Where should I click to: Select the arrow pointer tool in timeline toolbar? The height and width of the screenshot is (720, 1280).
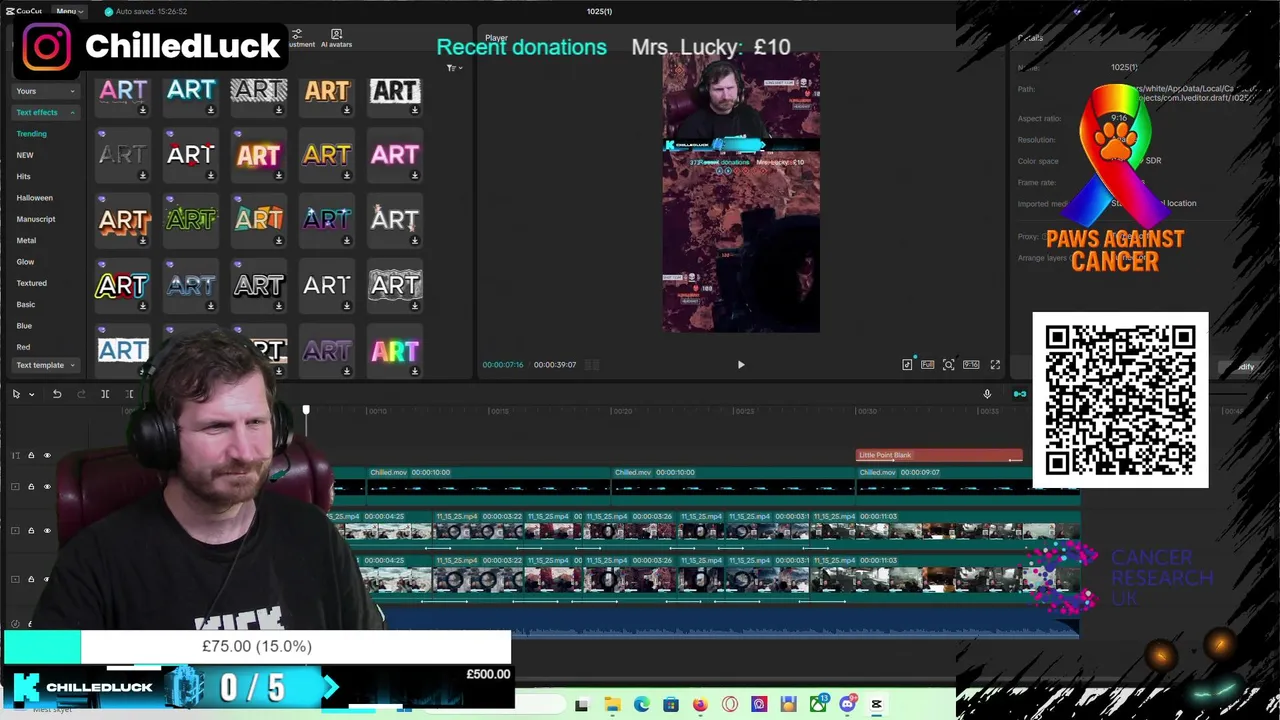16,394
